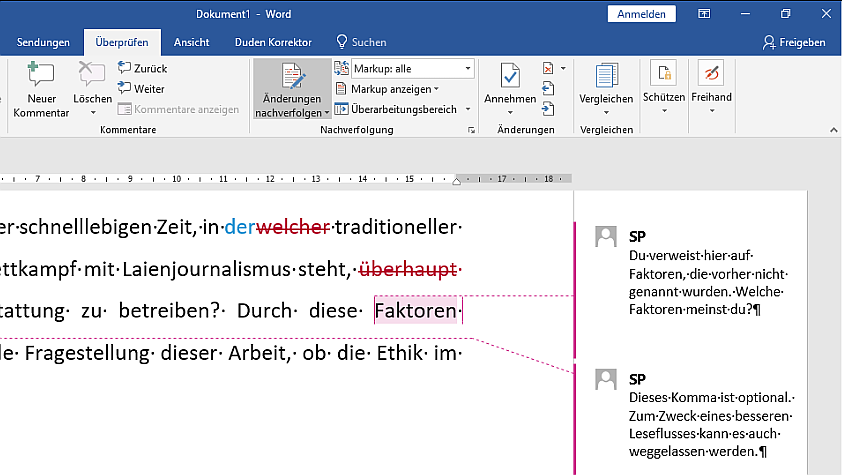Viewport: 842px width, 475px height.
Task: Open the Duden Korrektor tab
Action: [x=273, y=43]
